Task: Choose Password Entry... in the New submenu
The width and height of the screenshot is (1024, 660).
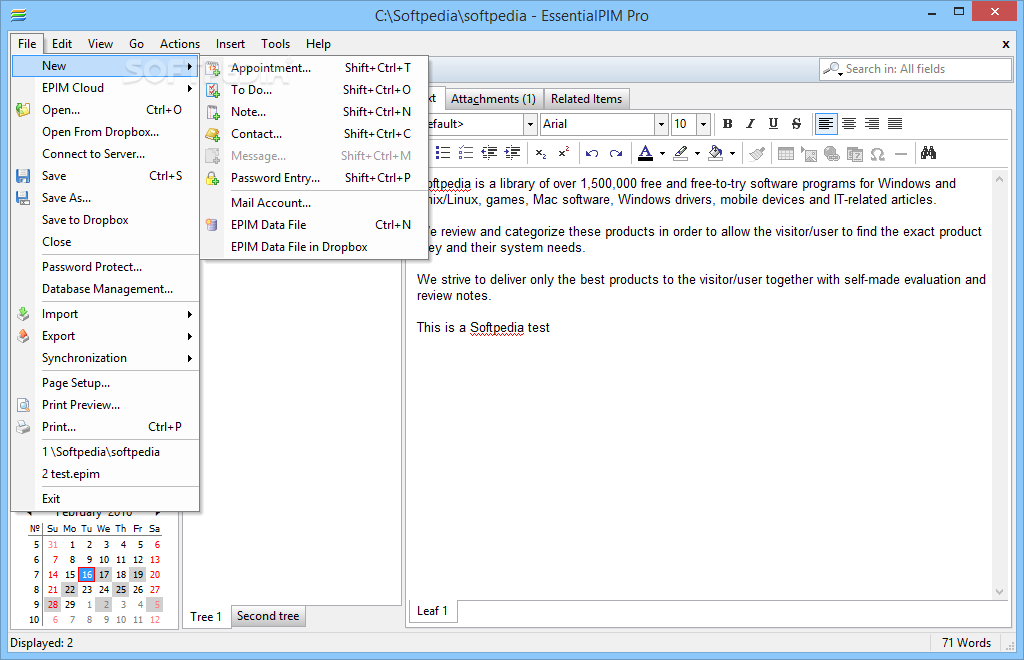Action: 314,178
